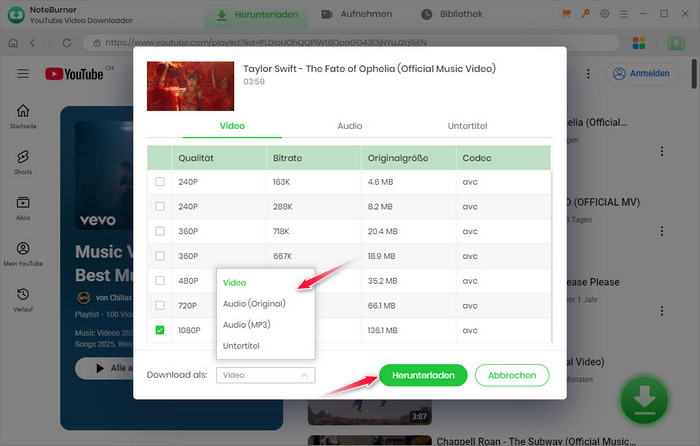700x446 pixels.
Task: Collapse the Download als combo box
Action: click(x=265, y=375)
